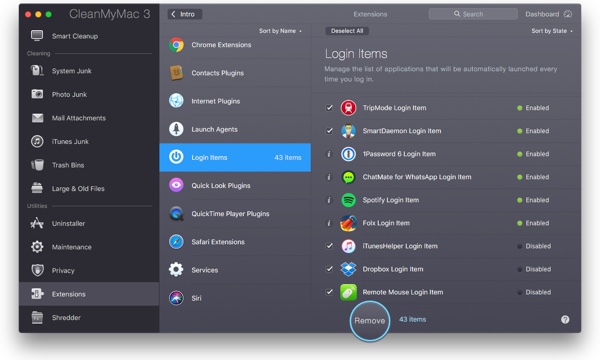Viewport: 600px width, 360px height.
Task: Open Smart Cleanup monitor icon
Action: [37, 36]
